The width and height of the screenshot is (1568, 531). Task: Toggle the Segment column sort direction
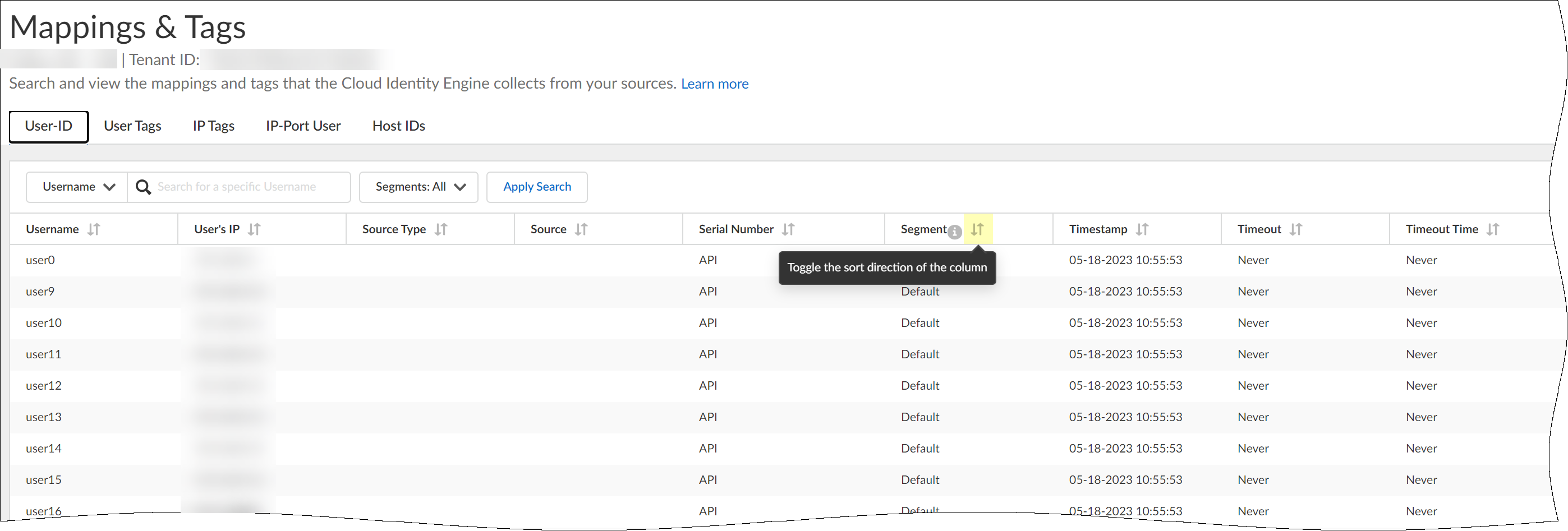coord(977,229)
